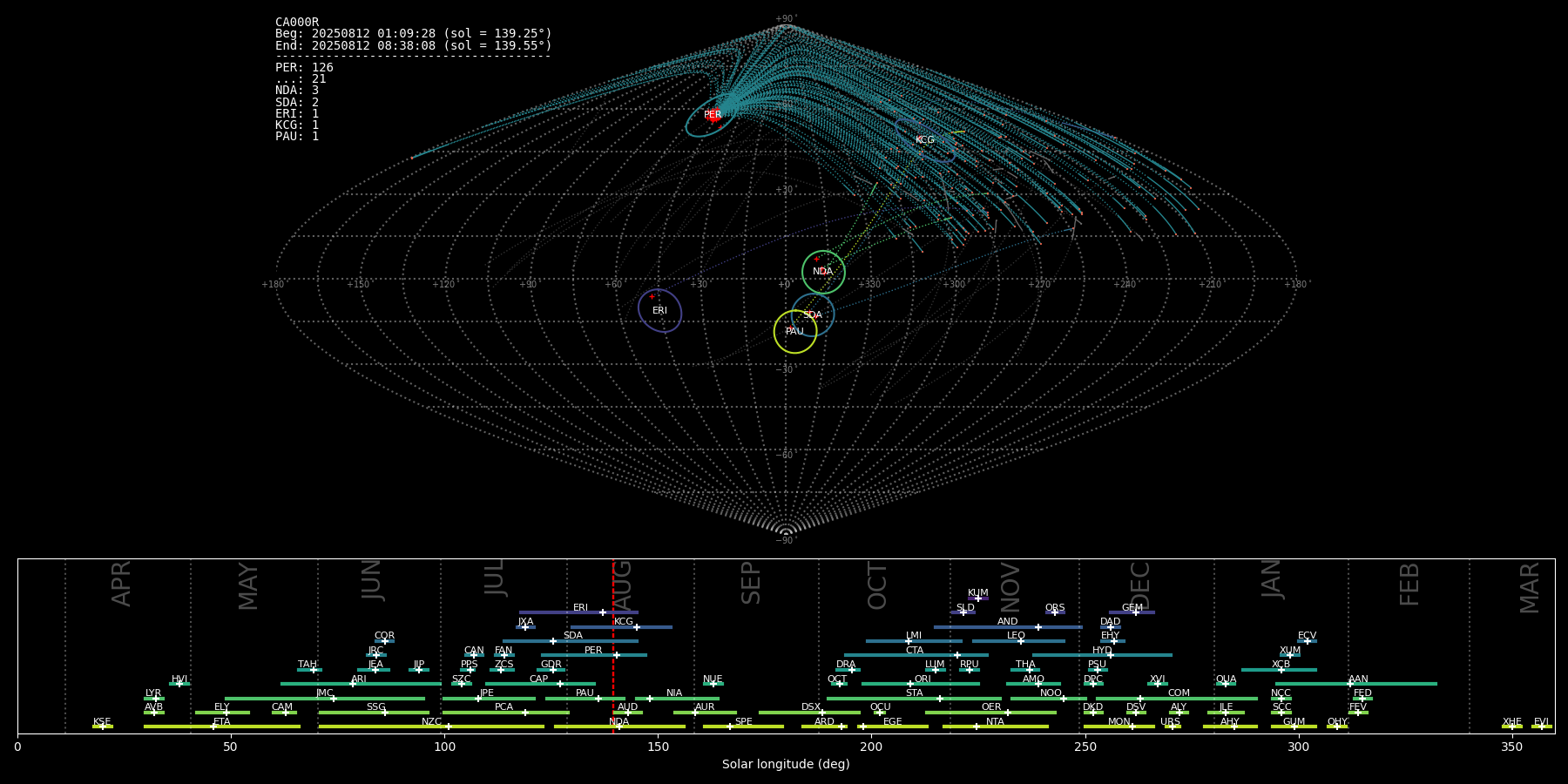Click the 'PER: 126' count line
Viewport: 1568px width, 784px height.
(304, 67)
